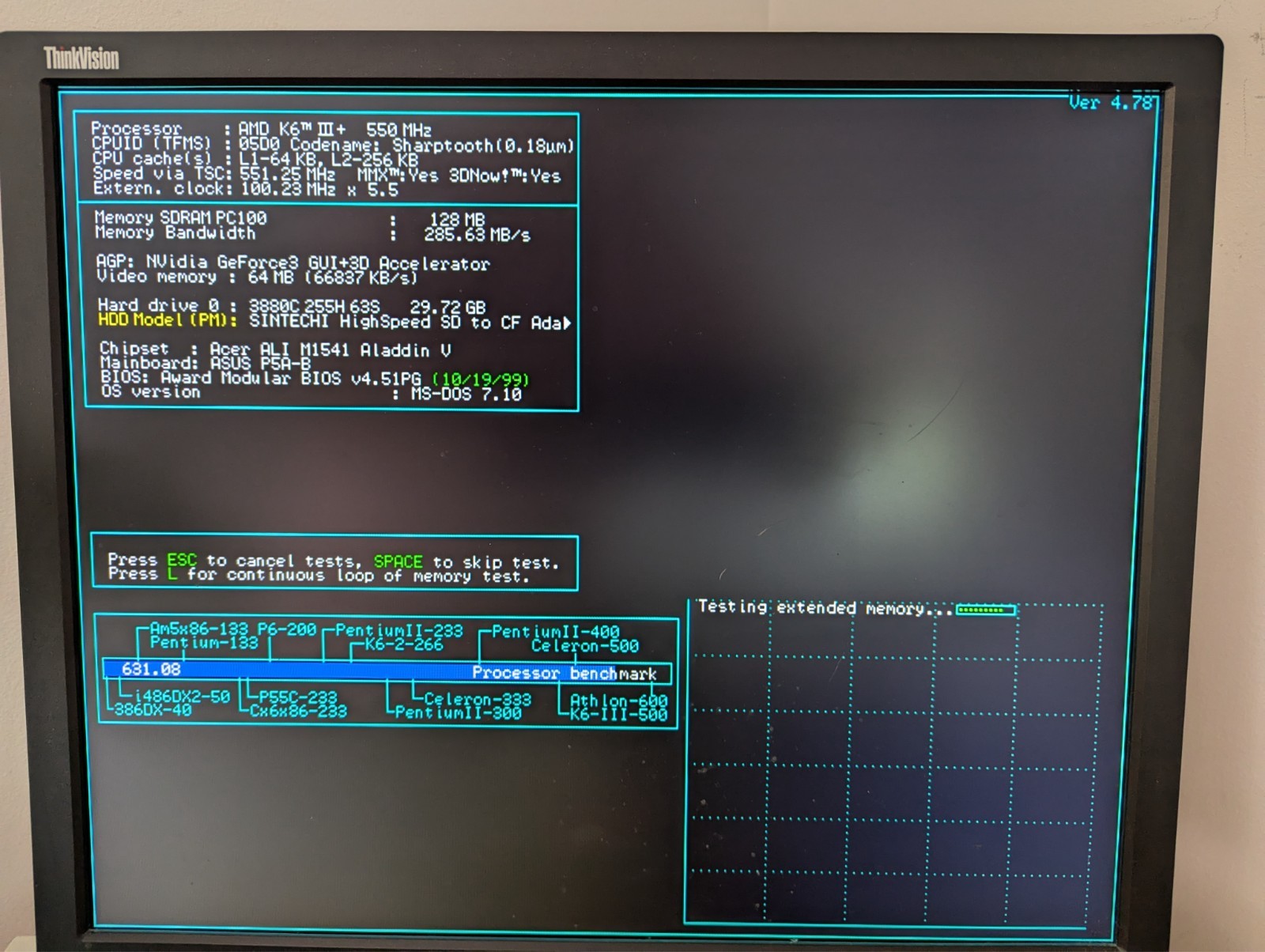Click the 'Cx6x86-233' benchmark marker
The height and width of the screenshot is (952, 1265).
298,710
